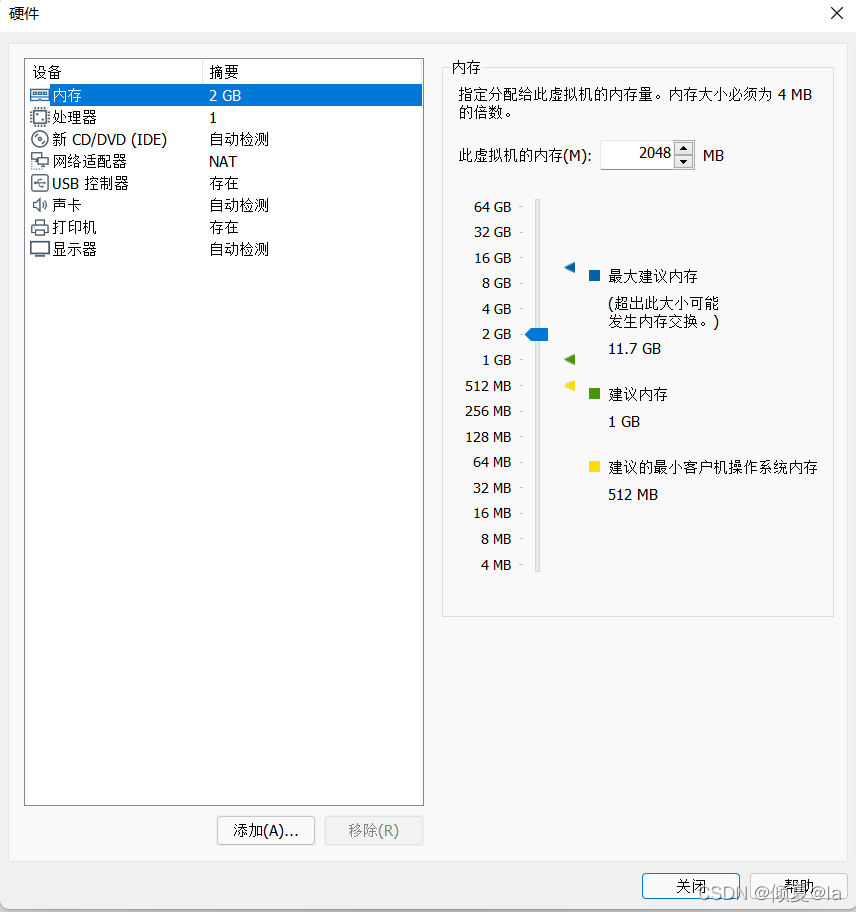
Task: Click the 关闭 close button
Action: coord(690,886)
